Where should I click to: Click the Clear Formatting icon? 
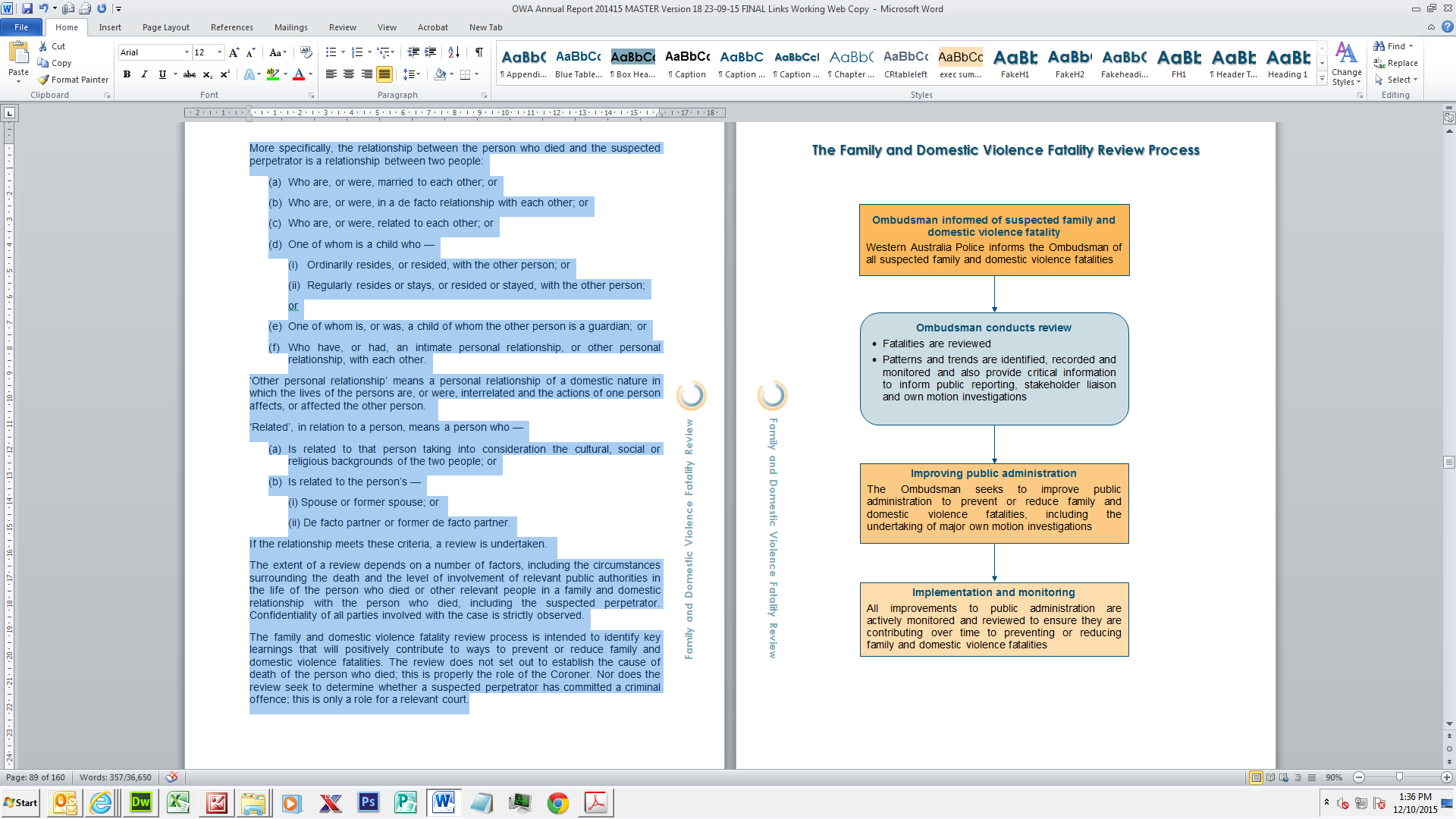[306, 52]
